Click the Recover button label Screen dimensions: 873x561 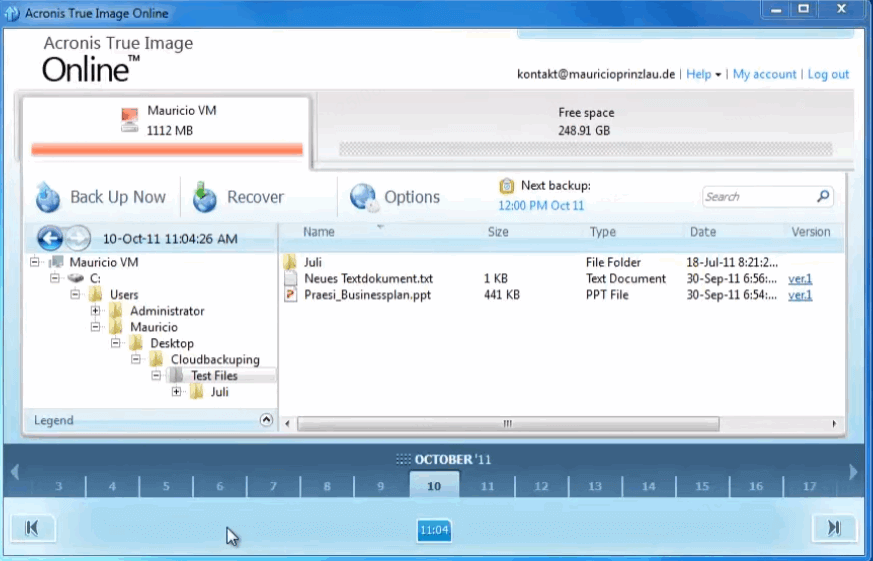tap(256, 197)
